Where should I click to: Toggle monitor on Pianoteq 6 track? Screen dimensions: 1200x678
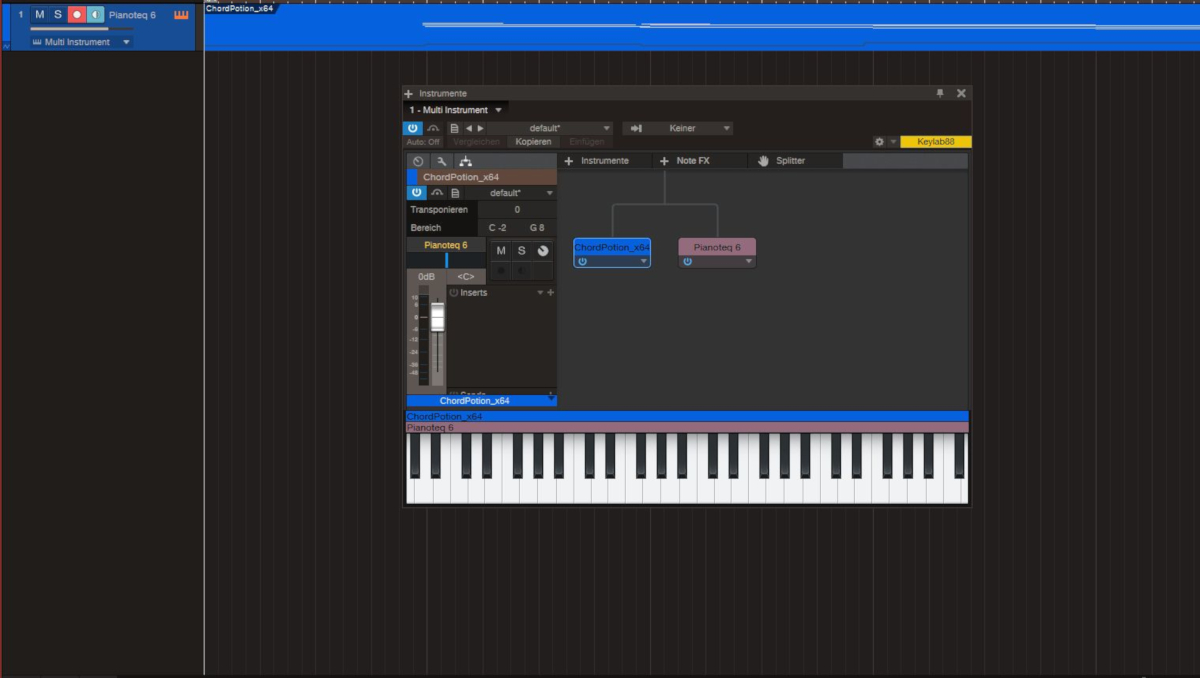coord(95,15)
